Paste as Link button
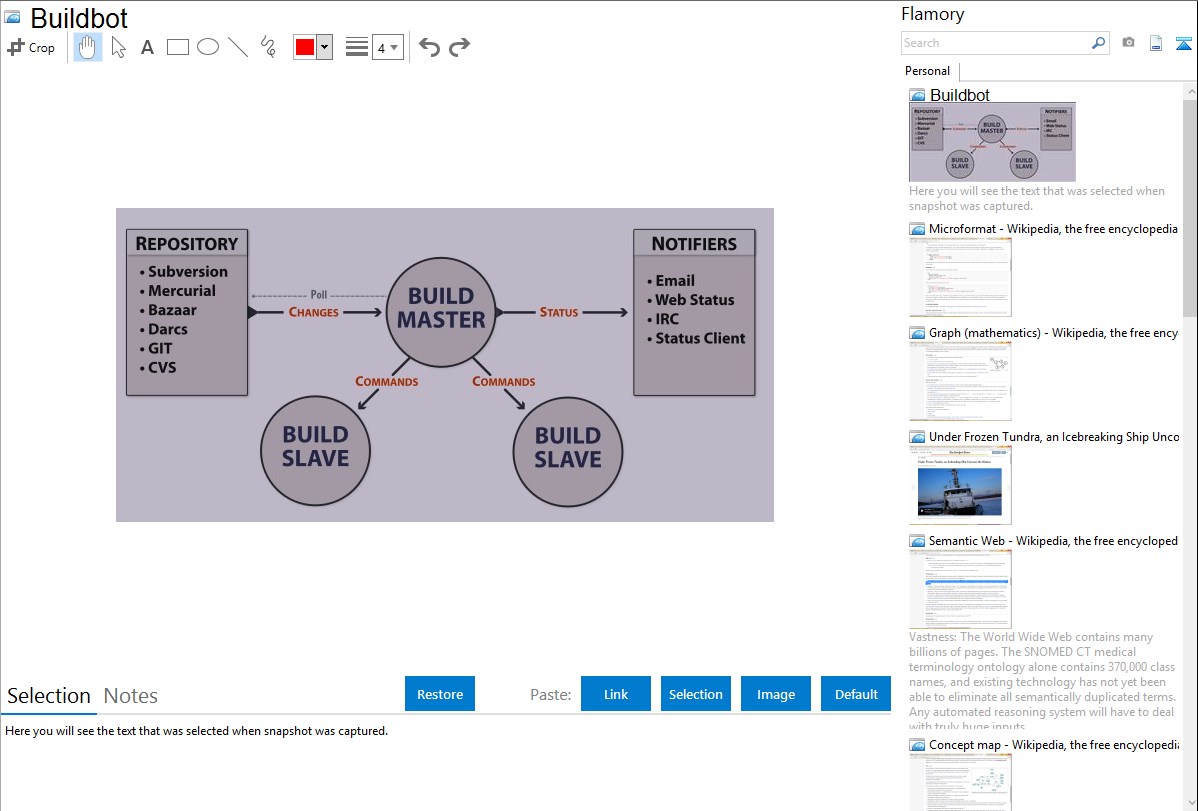The image size is (1198, 811). pyautogui.click(x=616, y=694)
